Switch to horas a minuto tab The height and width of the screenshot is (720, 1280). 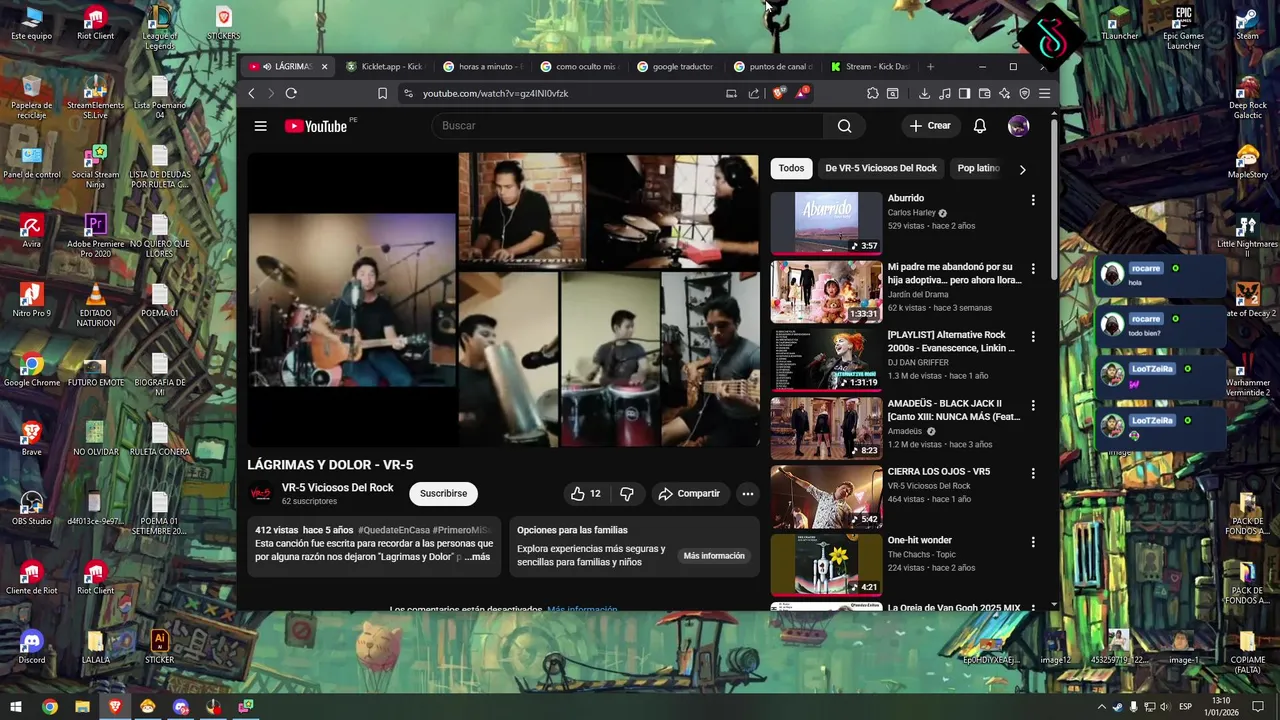point(482,67)
